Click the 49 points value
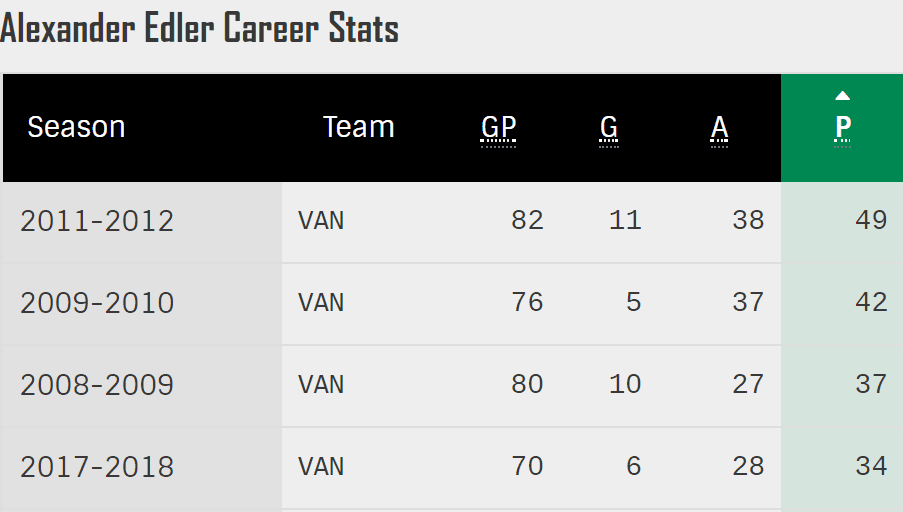Image resolution: width=903 pixels, height=512 pixels. 871,220
